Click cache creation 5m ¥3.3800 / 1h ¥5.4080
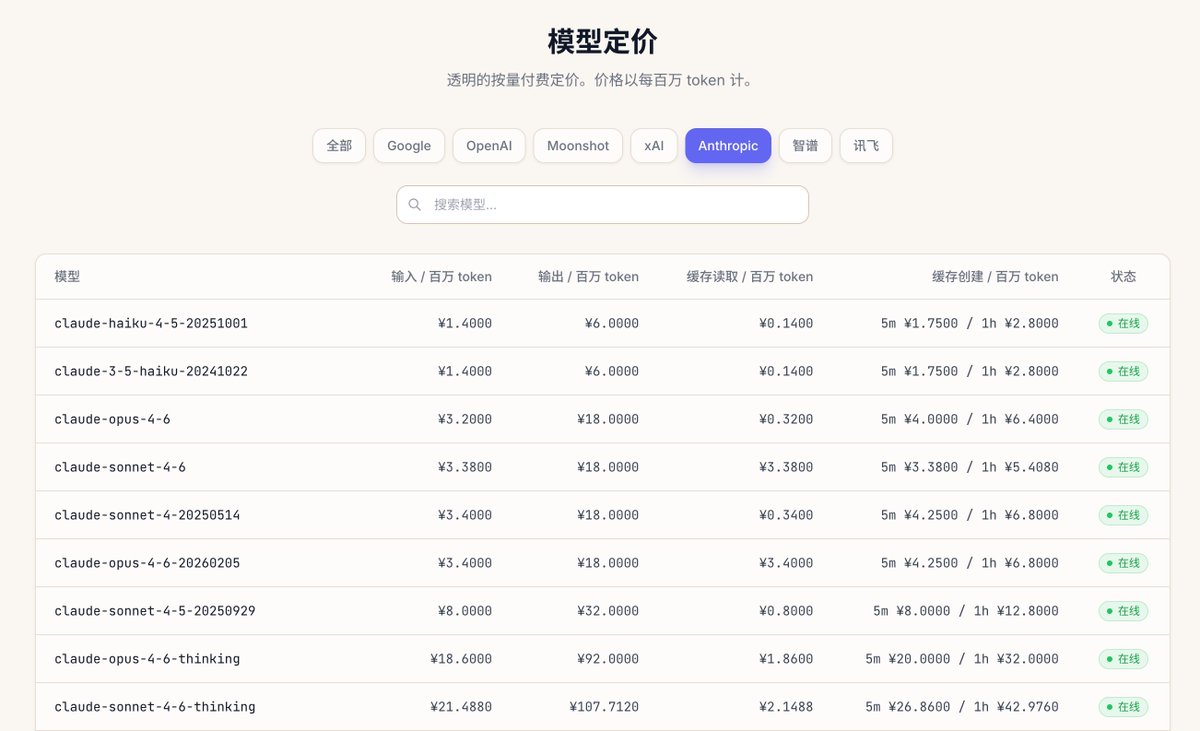1200x731 pixels. click(970, 467)
